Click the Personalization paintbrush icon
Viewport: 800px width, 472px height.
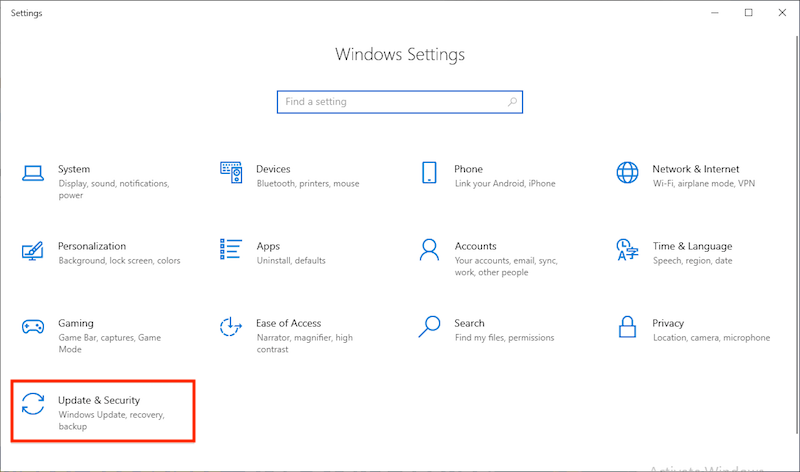click(33, 249)
